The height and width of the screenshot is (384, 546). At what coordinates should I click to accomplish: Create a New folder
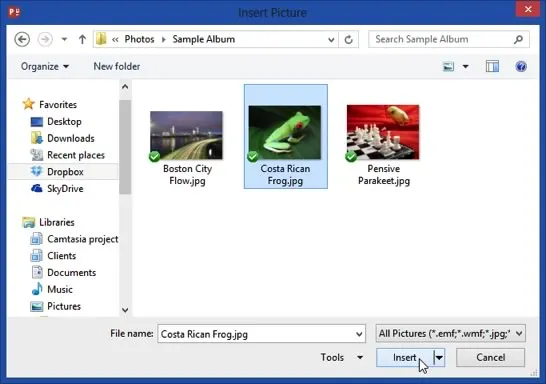[117, 66]
